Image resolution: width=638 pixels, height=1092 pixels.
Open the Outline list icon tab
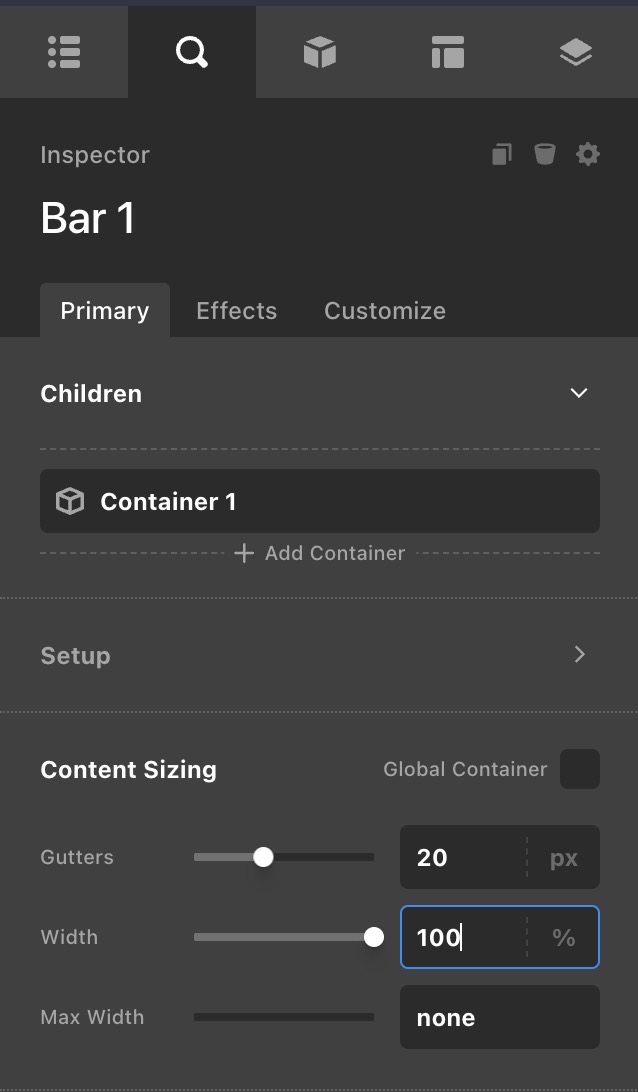click(64, 52)
